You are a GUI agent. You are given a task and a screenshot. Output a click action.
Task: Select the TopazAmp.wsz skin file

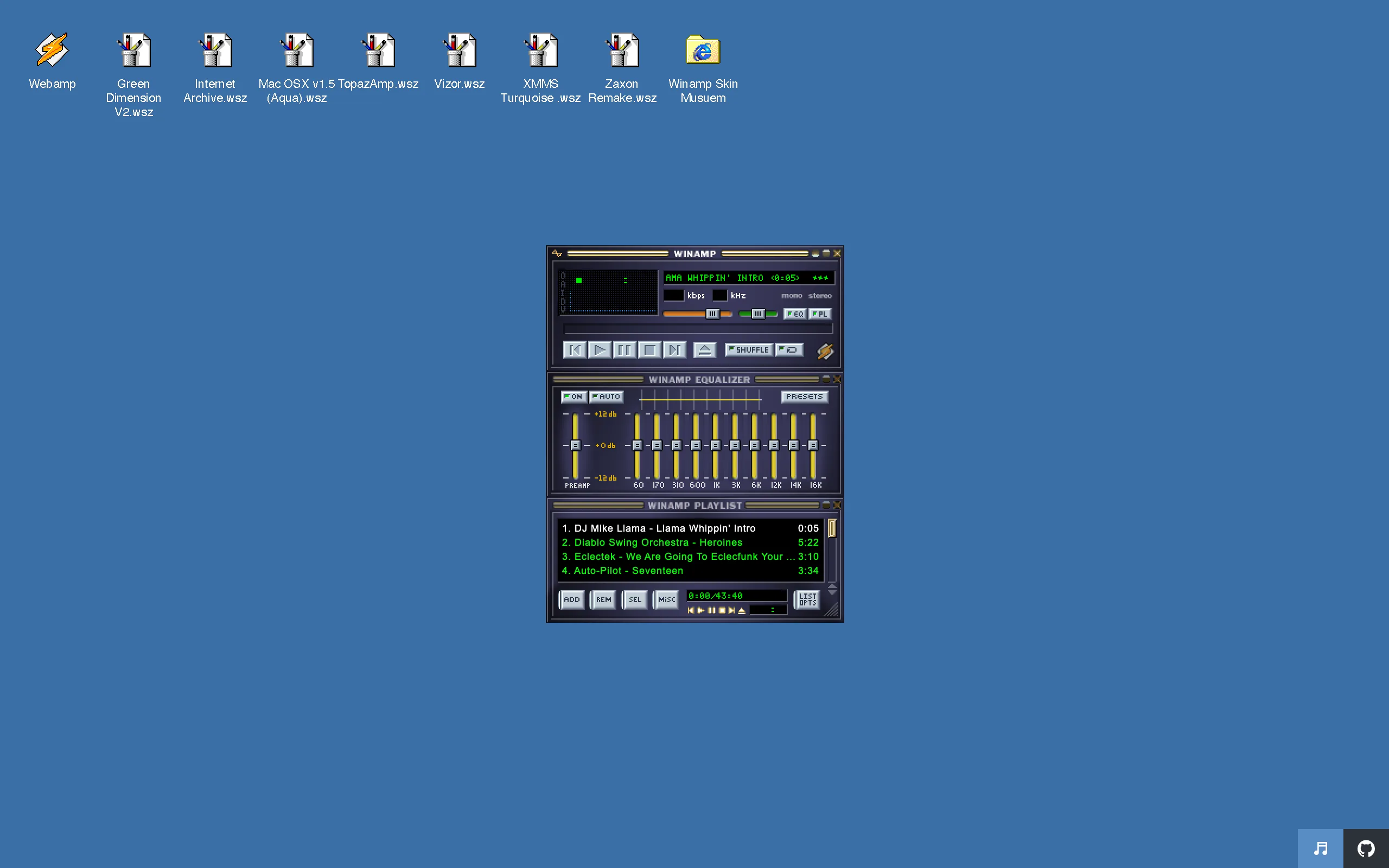[378, 61]
